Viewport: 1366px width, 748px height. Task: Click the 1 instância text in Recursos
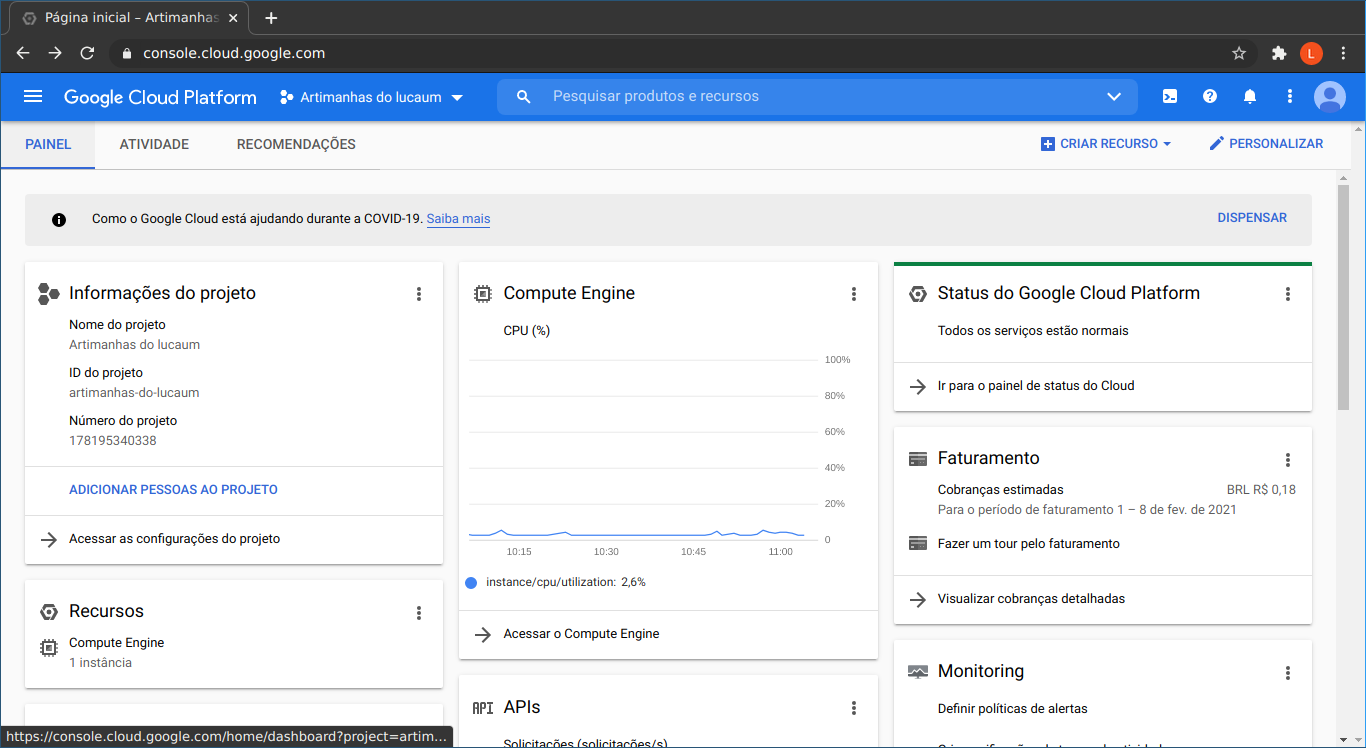point(100,663)
